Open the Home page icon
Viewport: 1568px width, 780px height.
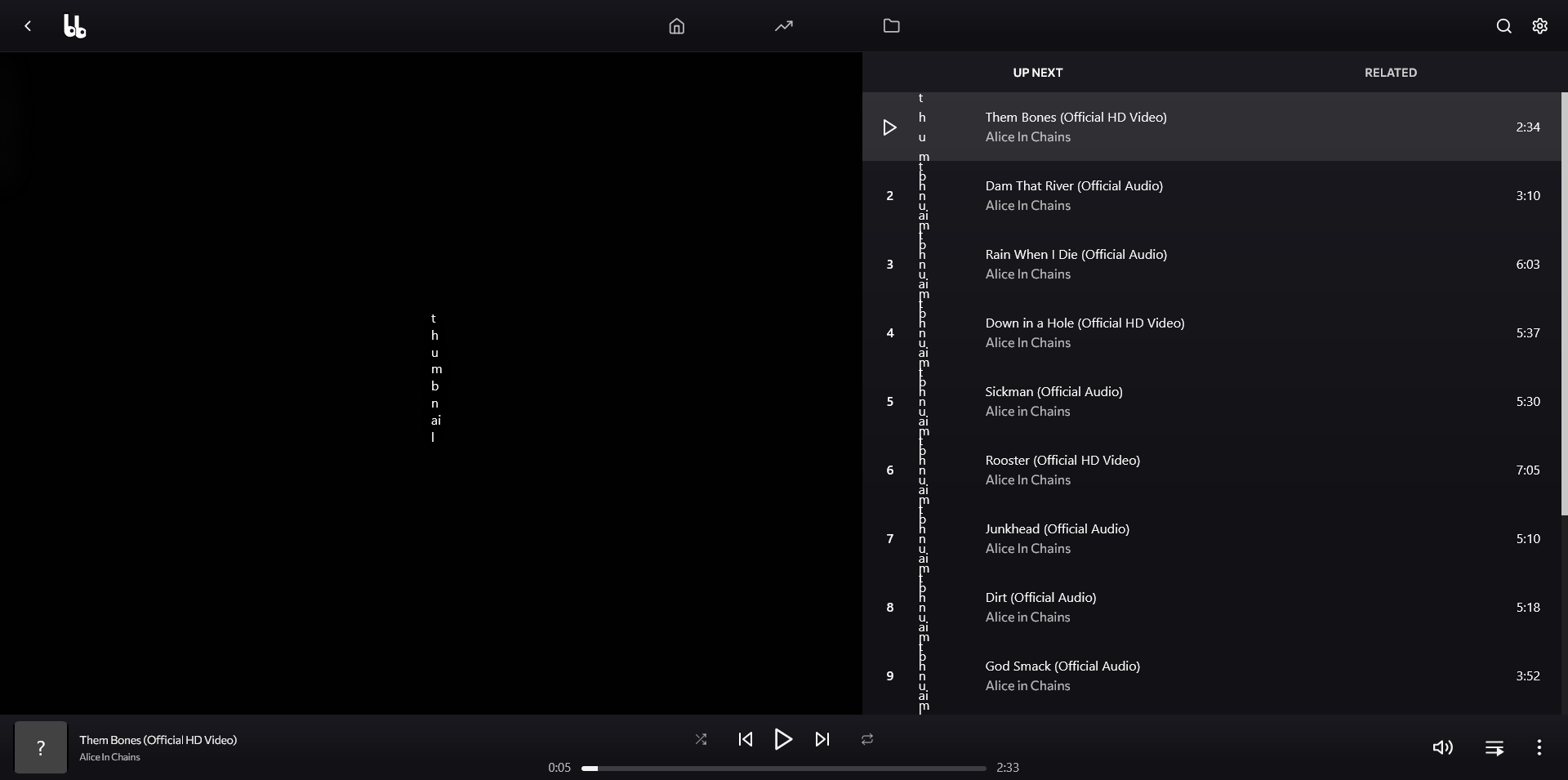point(677,26)
